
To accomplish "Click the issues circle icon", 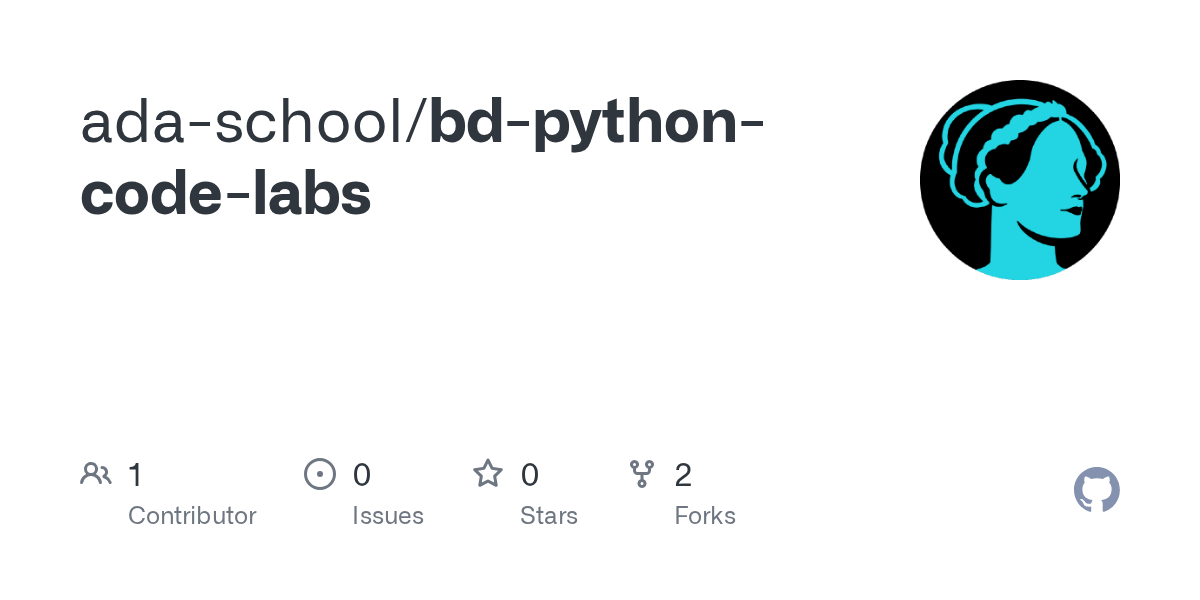I will pos(319,474).
